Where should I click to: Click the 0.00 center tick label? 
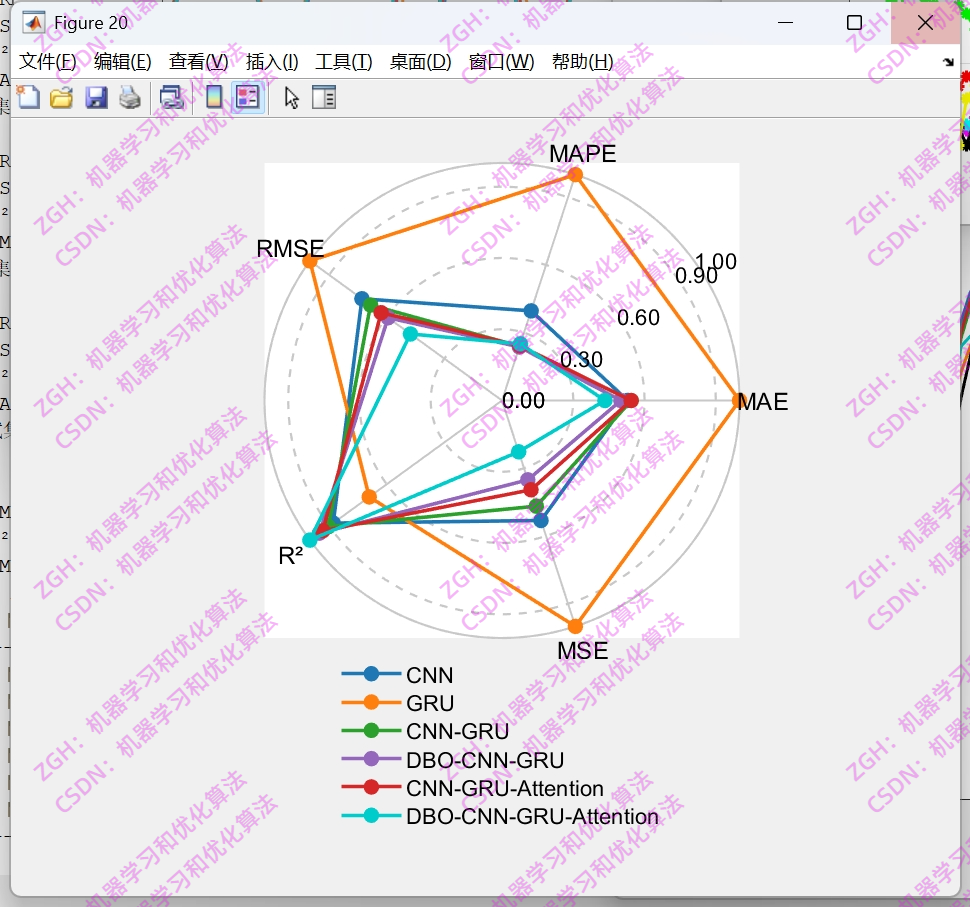523,401
